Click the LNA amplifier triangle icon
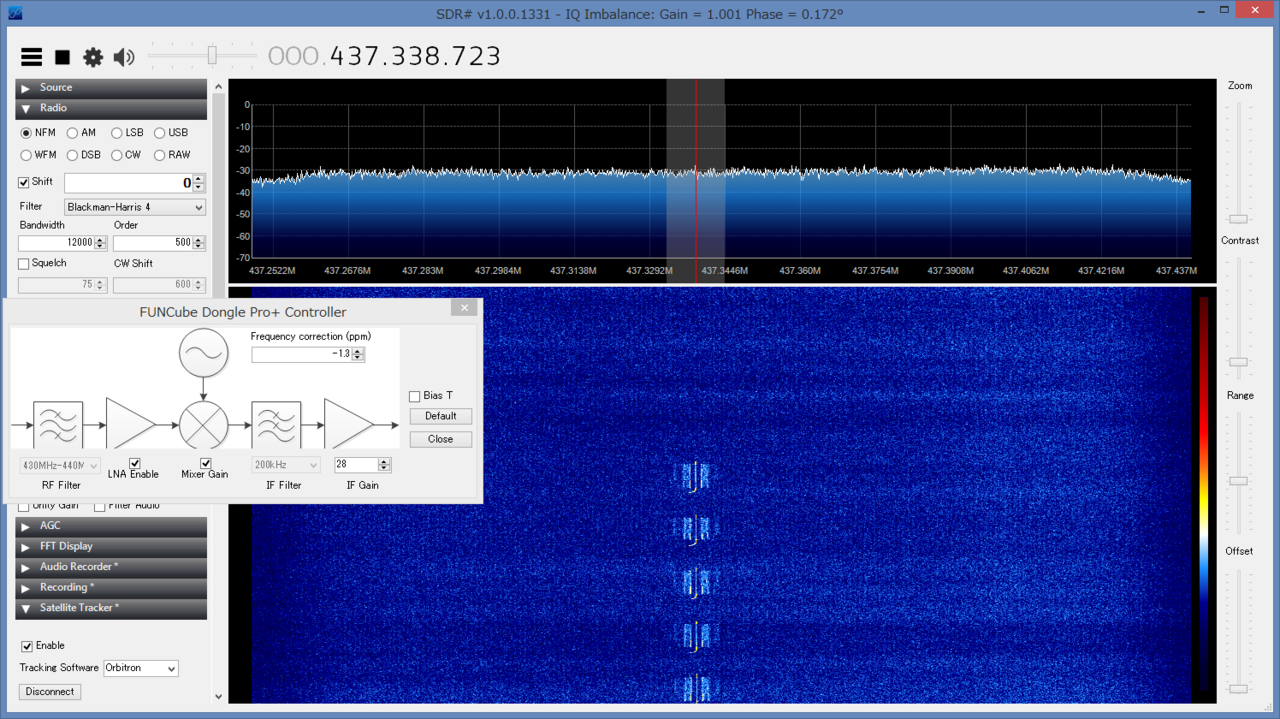 tap(131, 425)
